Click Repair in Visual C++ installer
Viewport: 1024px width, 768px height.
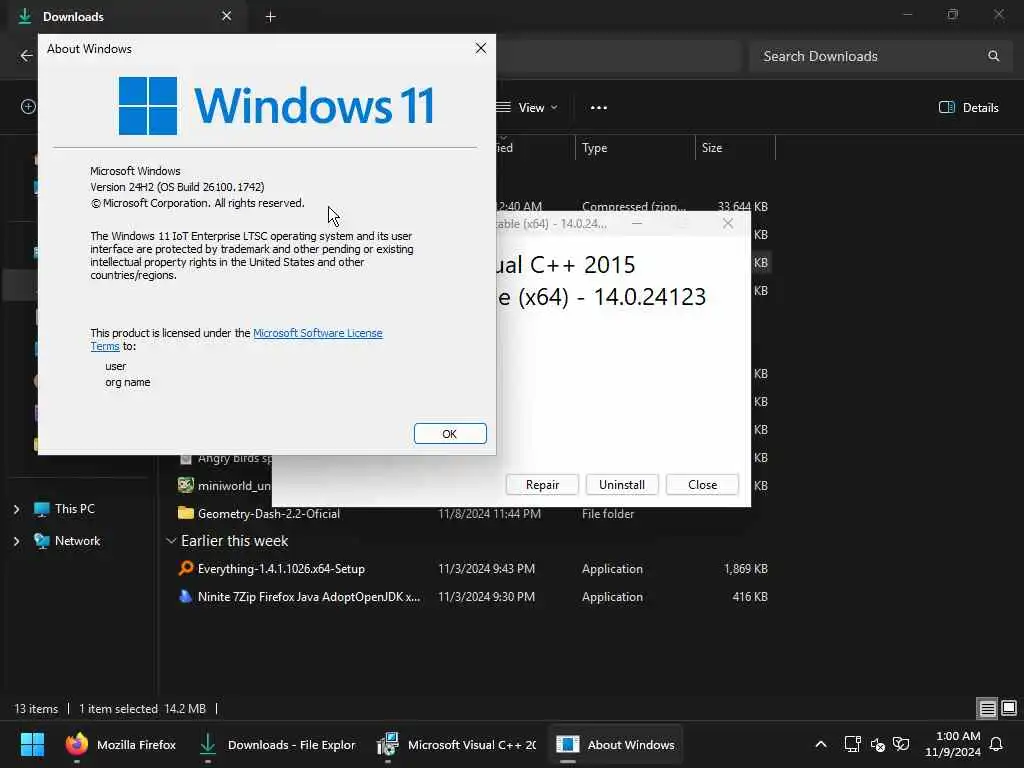point(542,485)
